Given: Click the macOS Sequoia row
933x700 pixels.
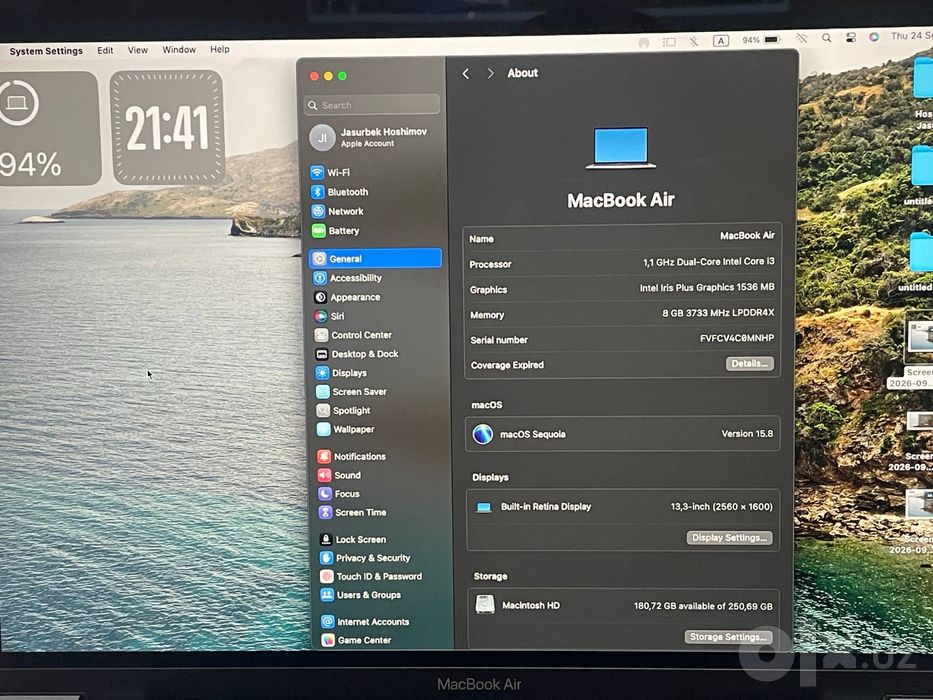Looking at the screenshot, I should point(622,434).
